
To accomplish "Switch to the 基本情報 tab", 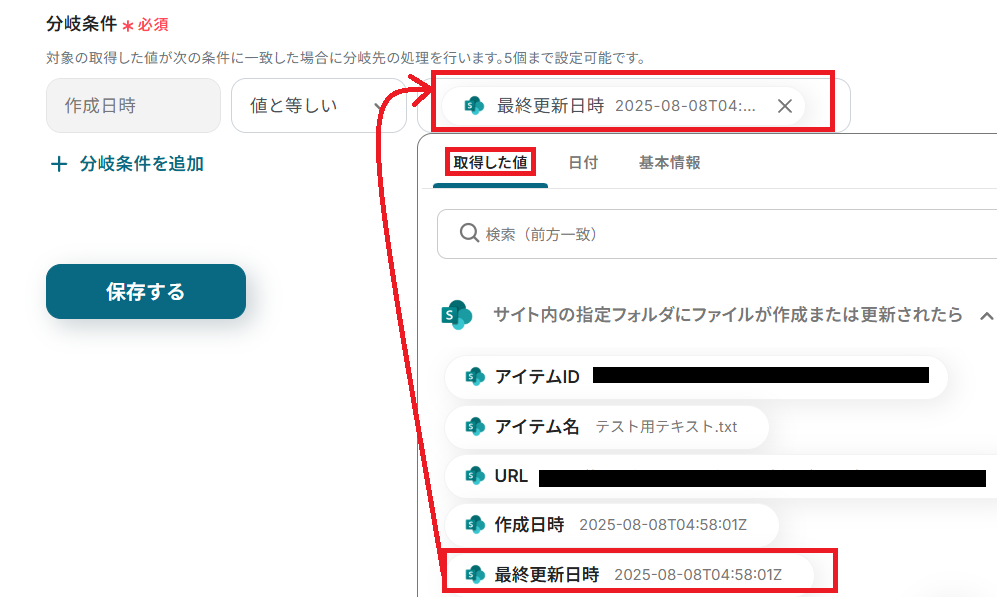I will coord(670,163).
